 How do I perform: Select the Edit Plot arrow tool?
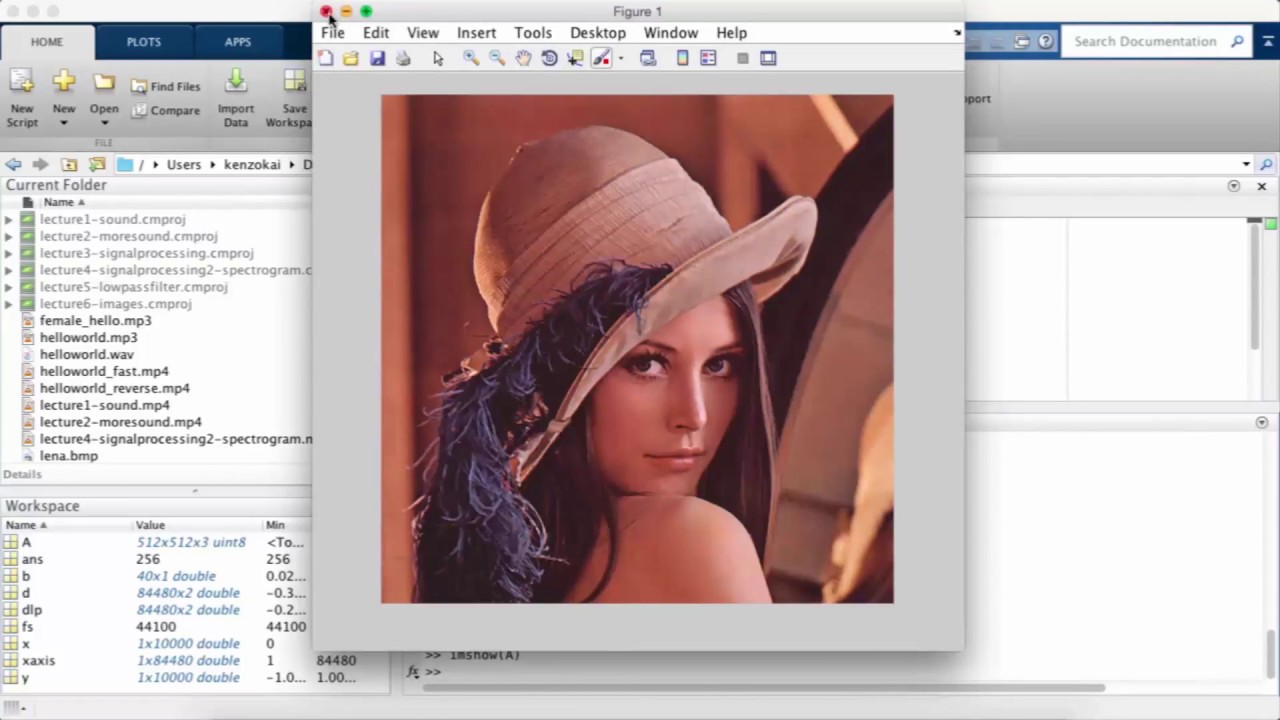438,59
